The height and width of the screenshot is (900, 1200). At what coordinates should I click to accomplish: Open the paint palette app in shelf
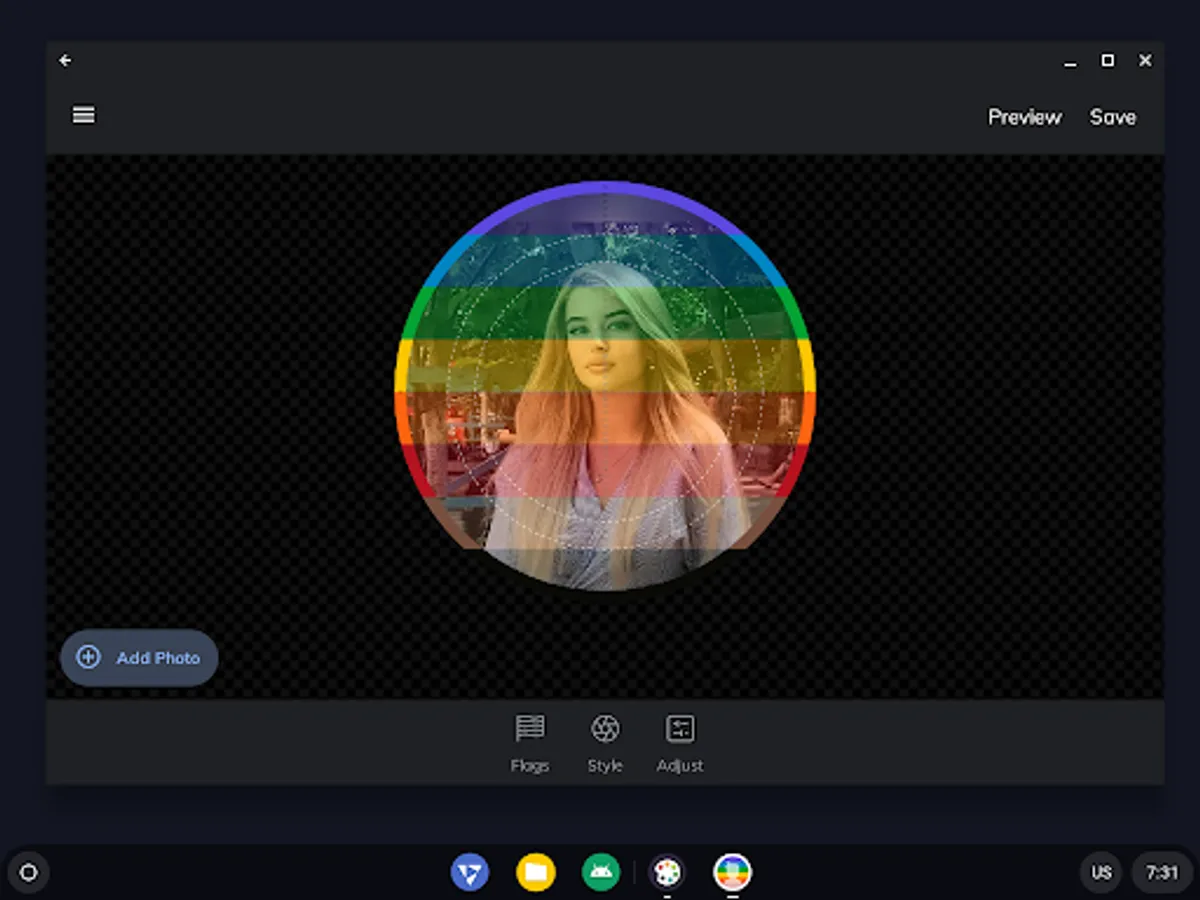tap(667, 872)
